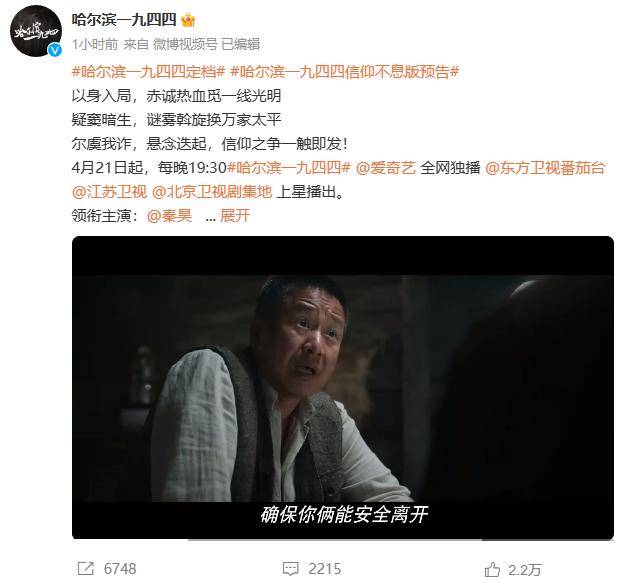Visit the @江苏卫视 mention
The width and height of the screenshot is (625, 583).
[109, 192]
